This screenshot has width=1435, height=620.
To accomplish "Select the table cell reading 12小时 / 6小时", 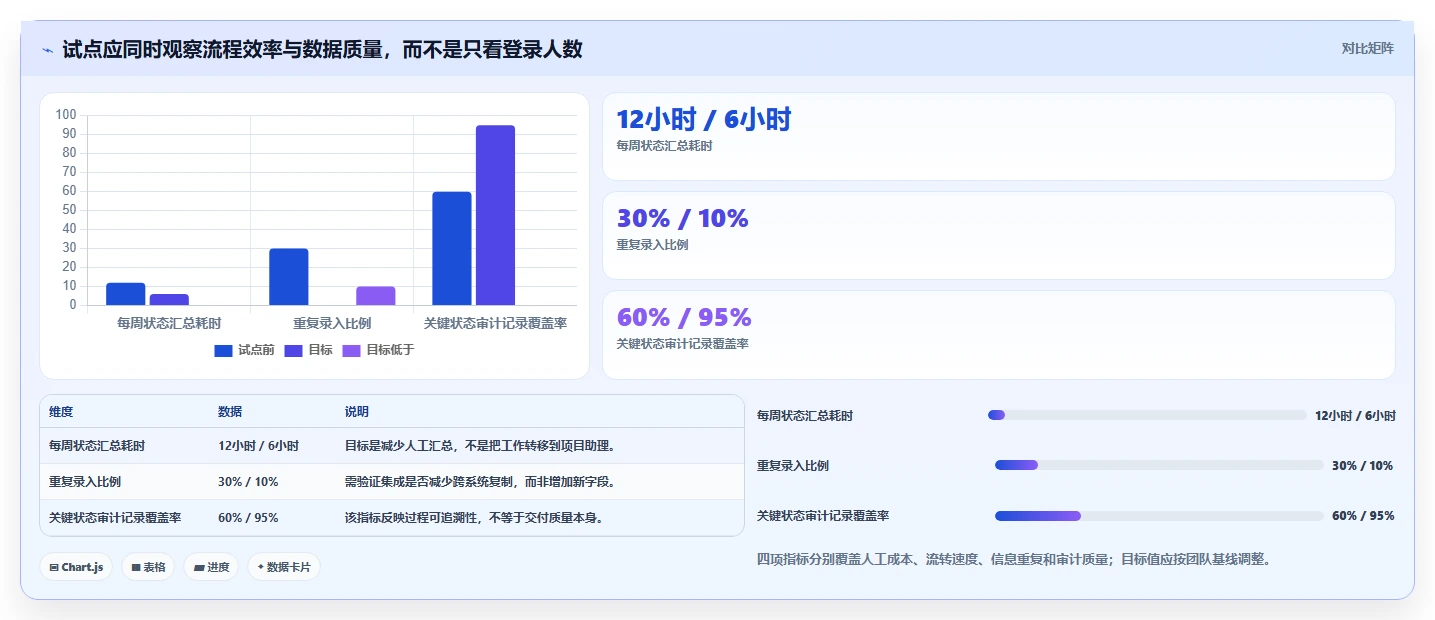I will pyautogui.click(x=258, y=446).
